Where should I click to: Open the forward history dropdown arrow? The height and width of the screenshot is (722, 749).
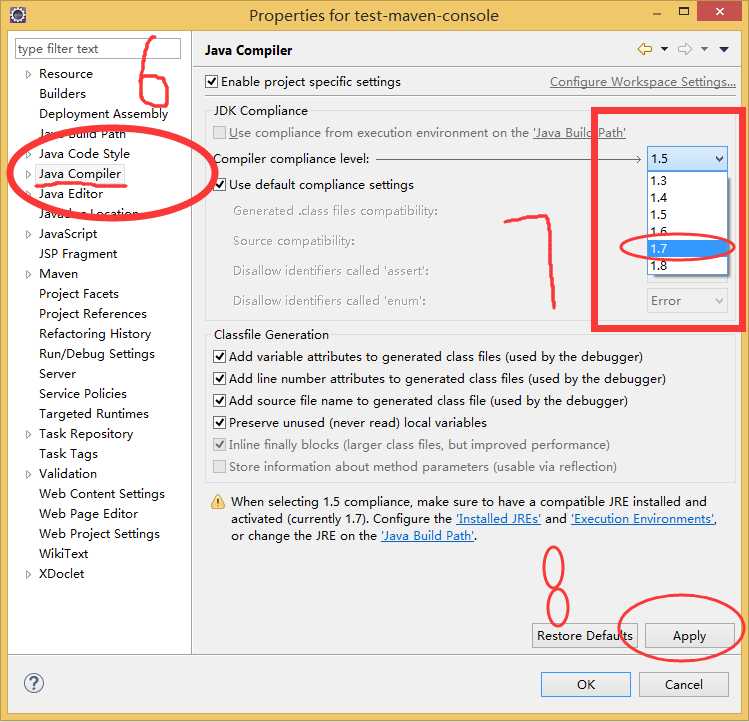point(705,49)
